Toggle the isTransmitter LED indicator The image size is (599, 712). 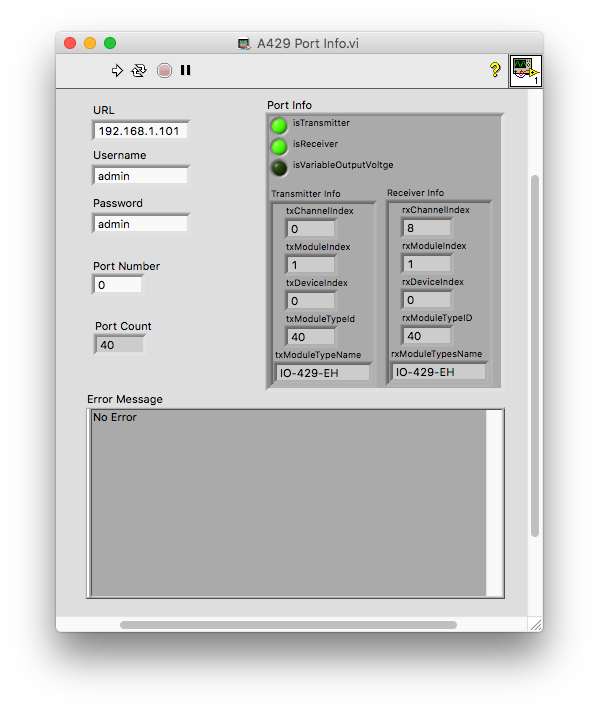click(x=279, y=125)
